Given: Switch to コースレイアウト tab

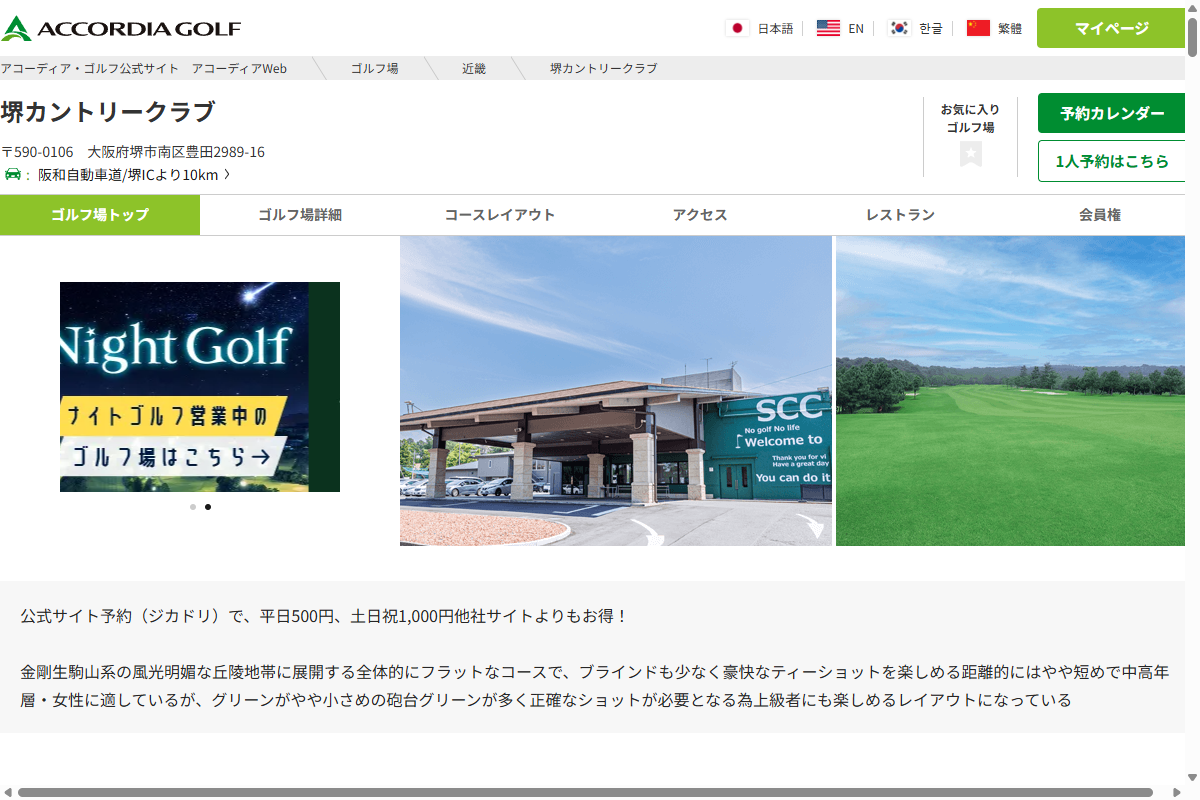Looking at the screenshot, I should (x=500, y=215).
